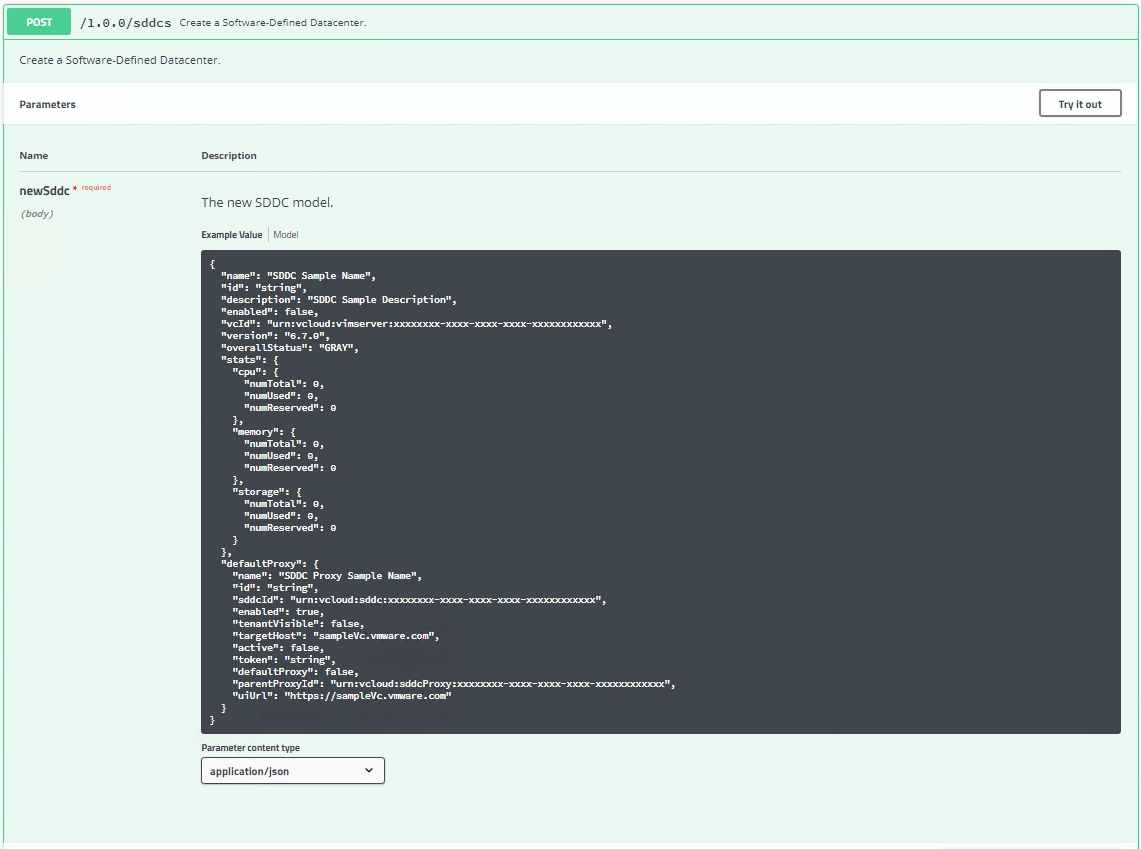
Task: Click the newSddc parameter name
Action: 44,191
